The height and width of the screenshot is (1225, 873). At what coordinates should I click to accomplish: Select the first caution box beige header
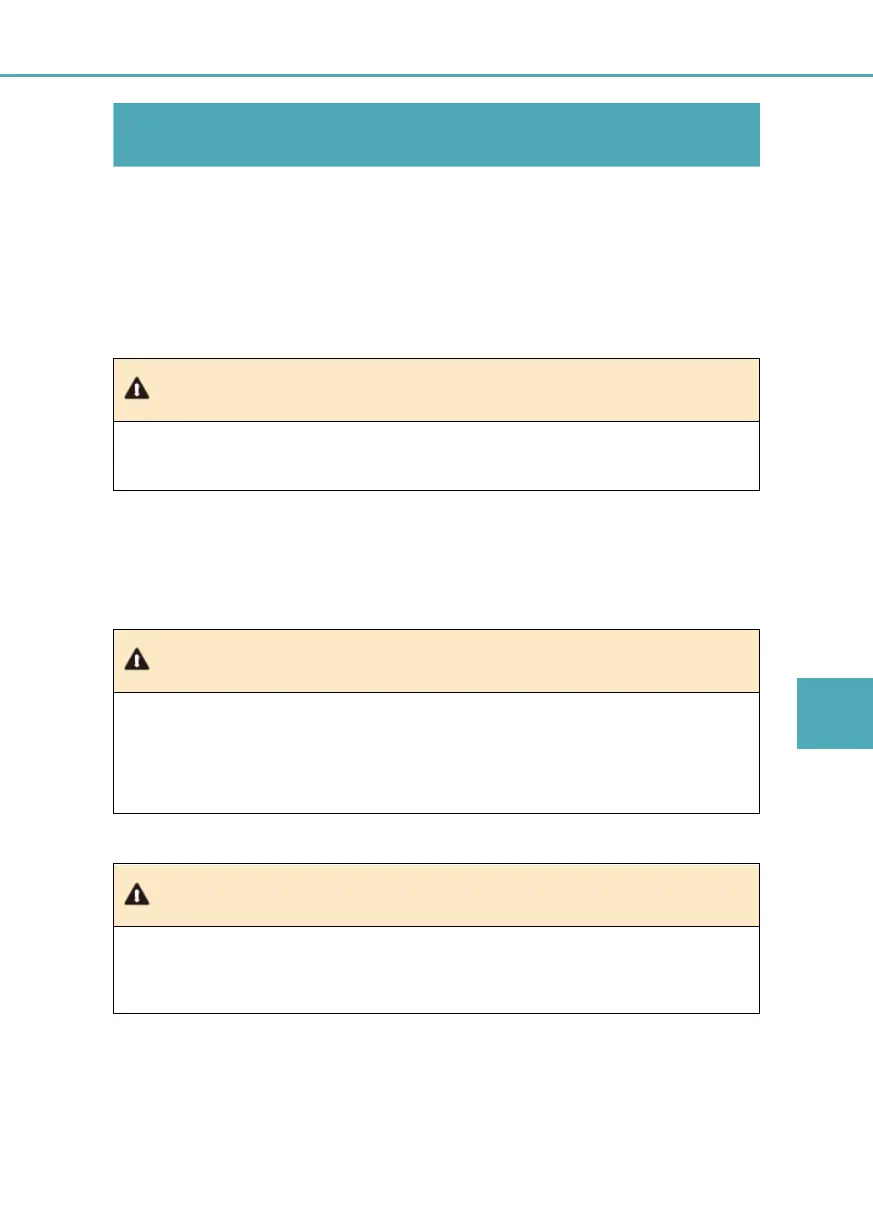click(436, 390)
